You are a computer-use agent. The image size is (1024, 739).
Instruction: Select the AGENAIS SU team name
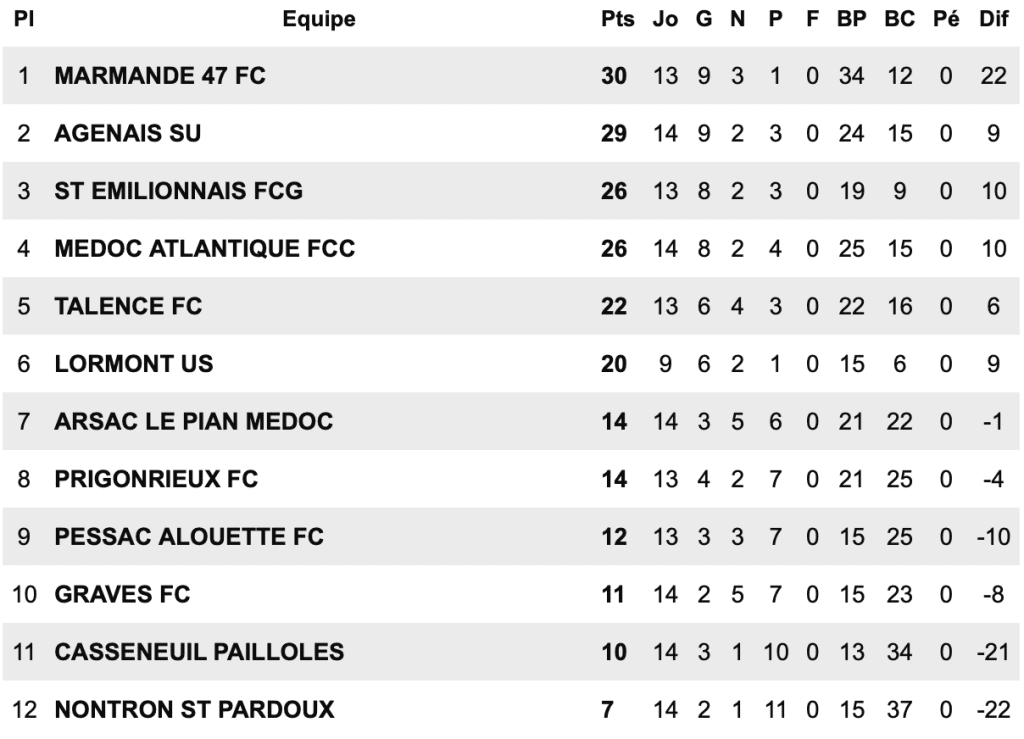(x=128, y=133)
